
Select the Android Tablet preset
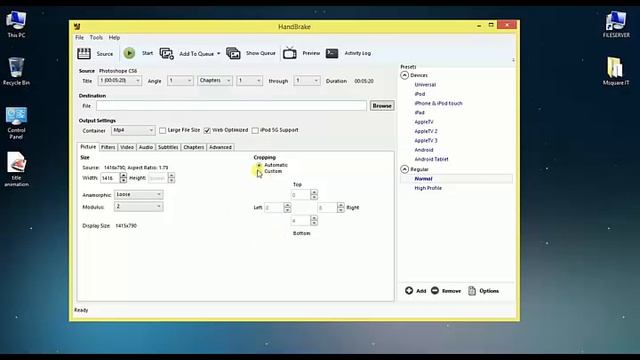point(431,159)
